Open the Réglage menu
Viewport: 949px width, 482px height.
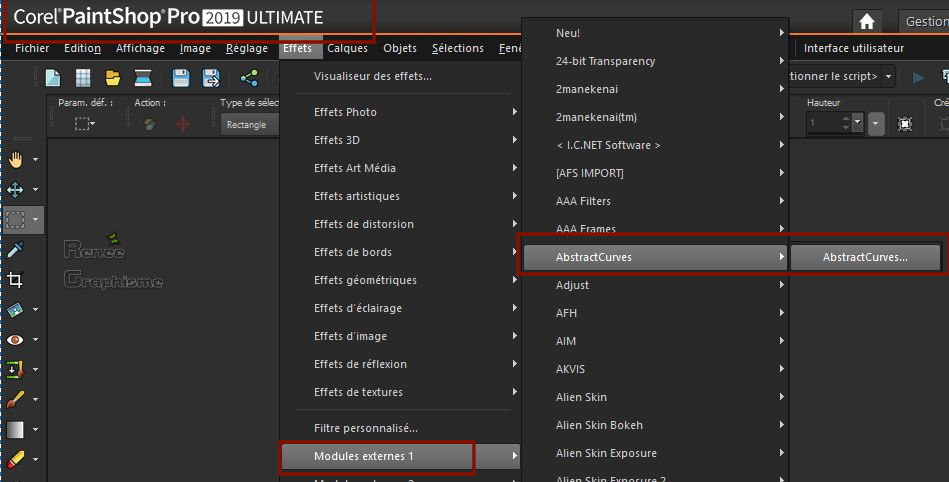[247, 48]
